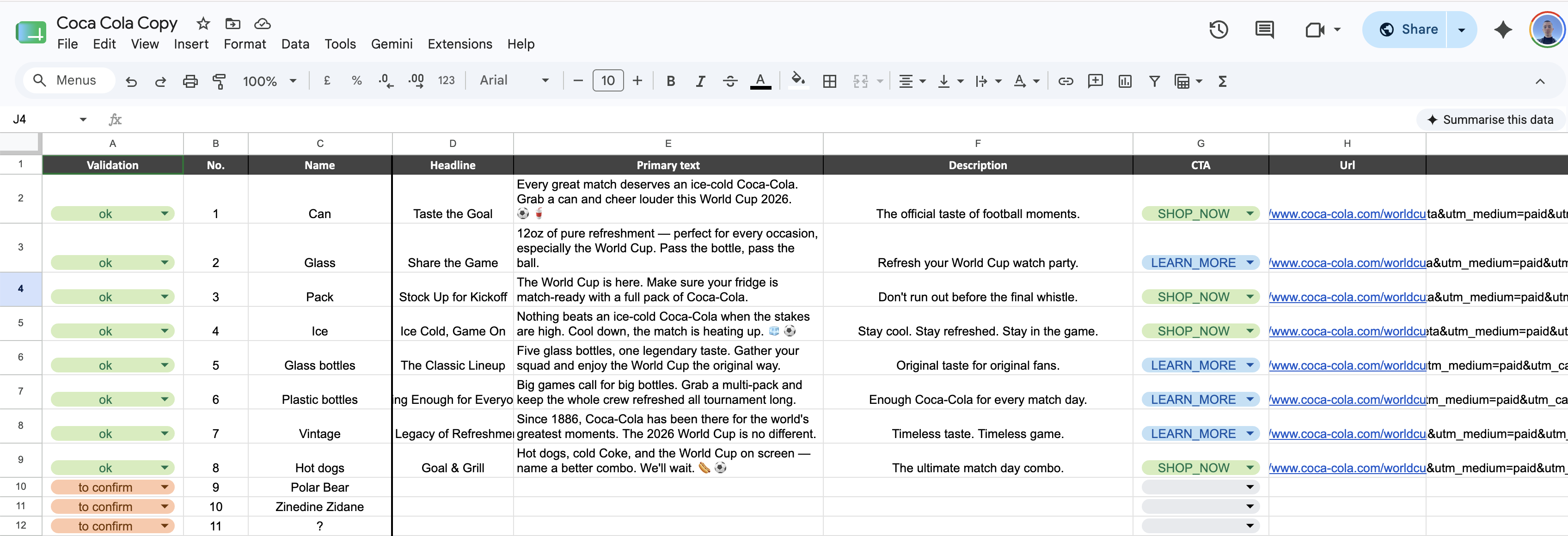
Task: Open text wrapping dropdown
Action: tap(987, 81)
